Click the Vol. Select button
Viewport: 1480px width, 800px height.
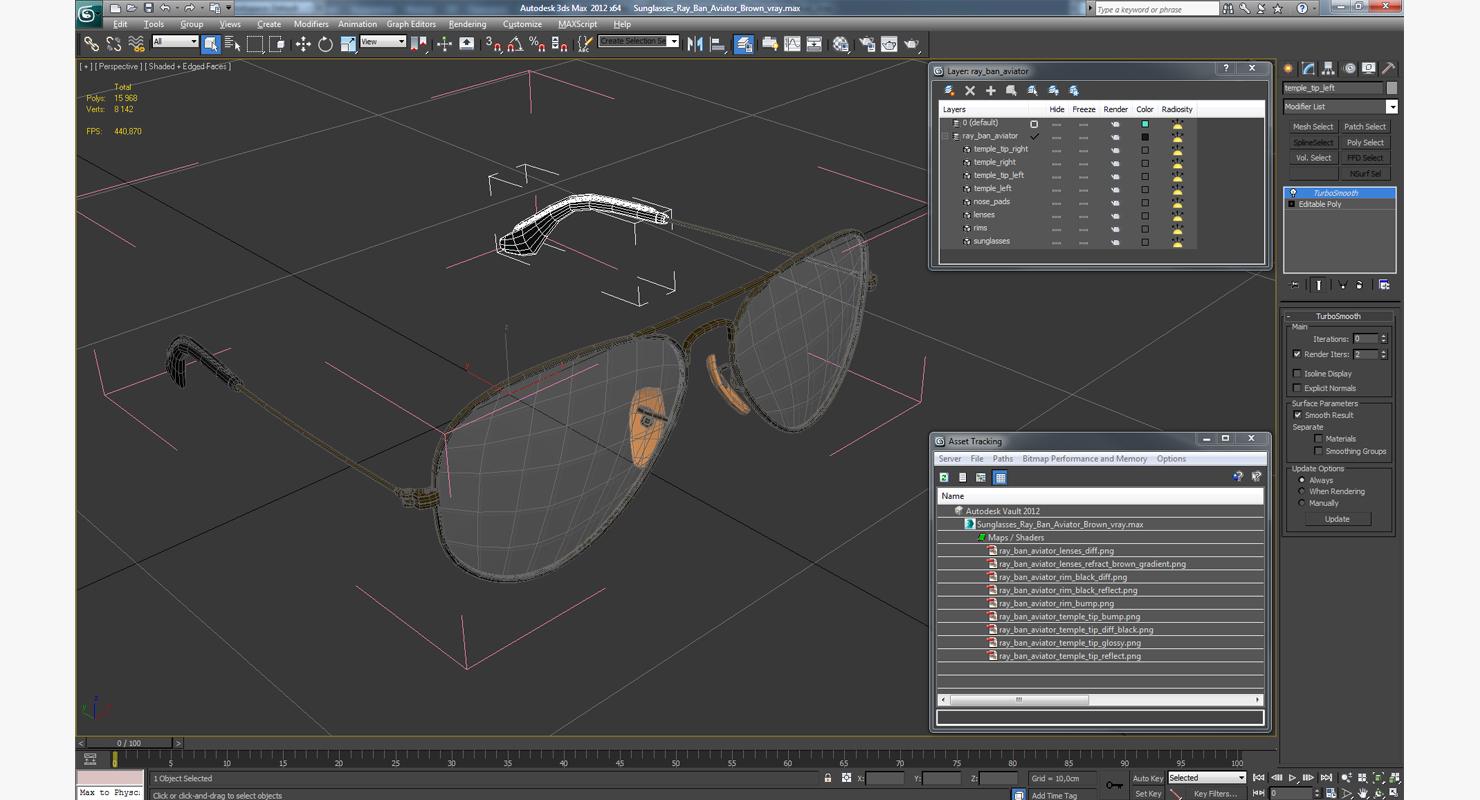[x=1312, y=158]
